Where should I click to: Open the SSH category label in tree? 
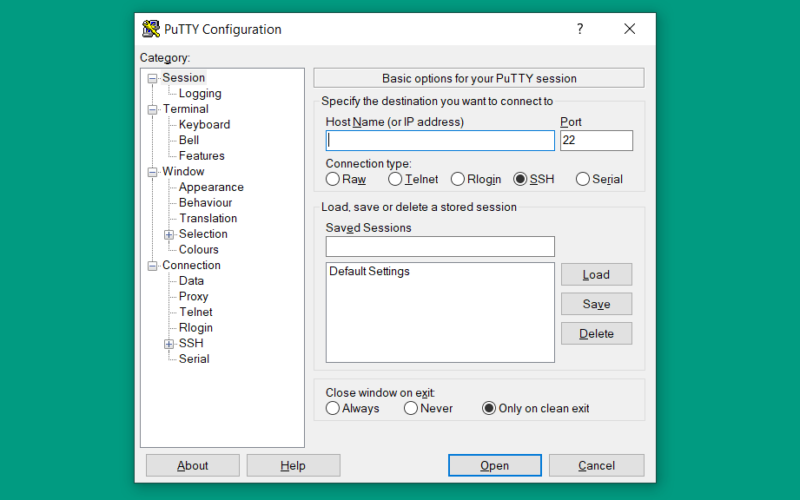[x=191, y=343]
